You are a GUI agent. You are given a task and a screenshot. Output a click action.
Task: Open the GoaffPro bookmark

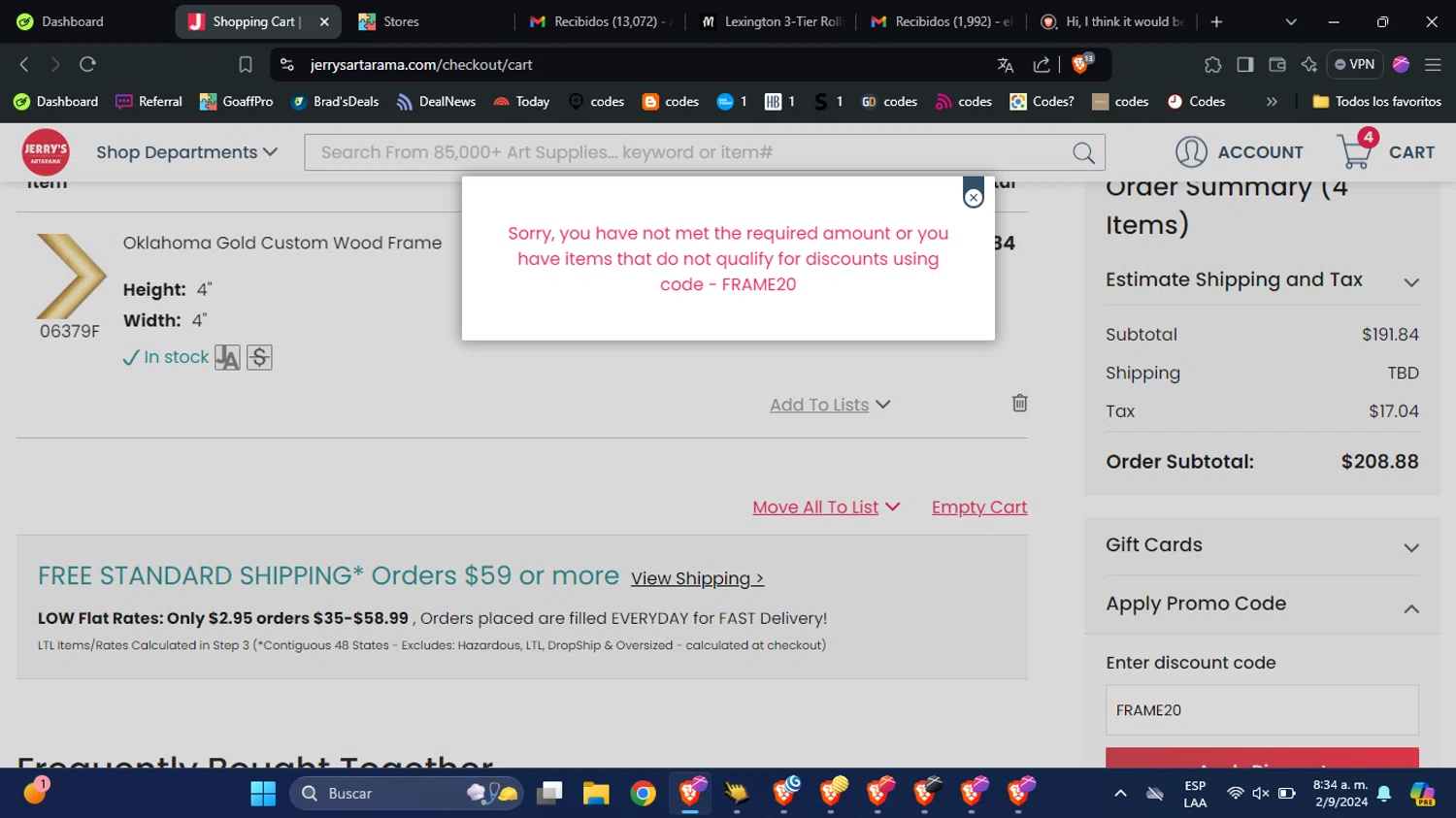(x=236, y=101)
